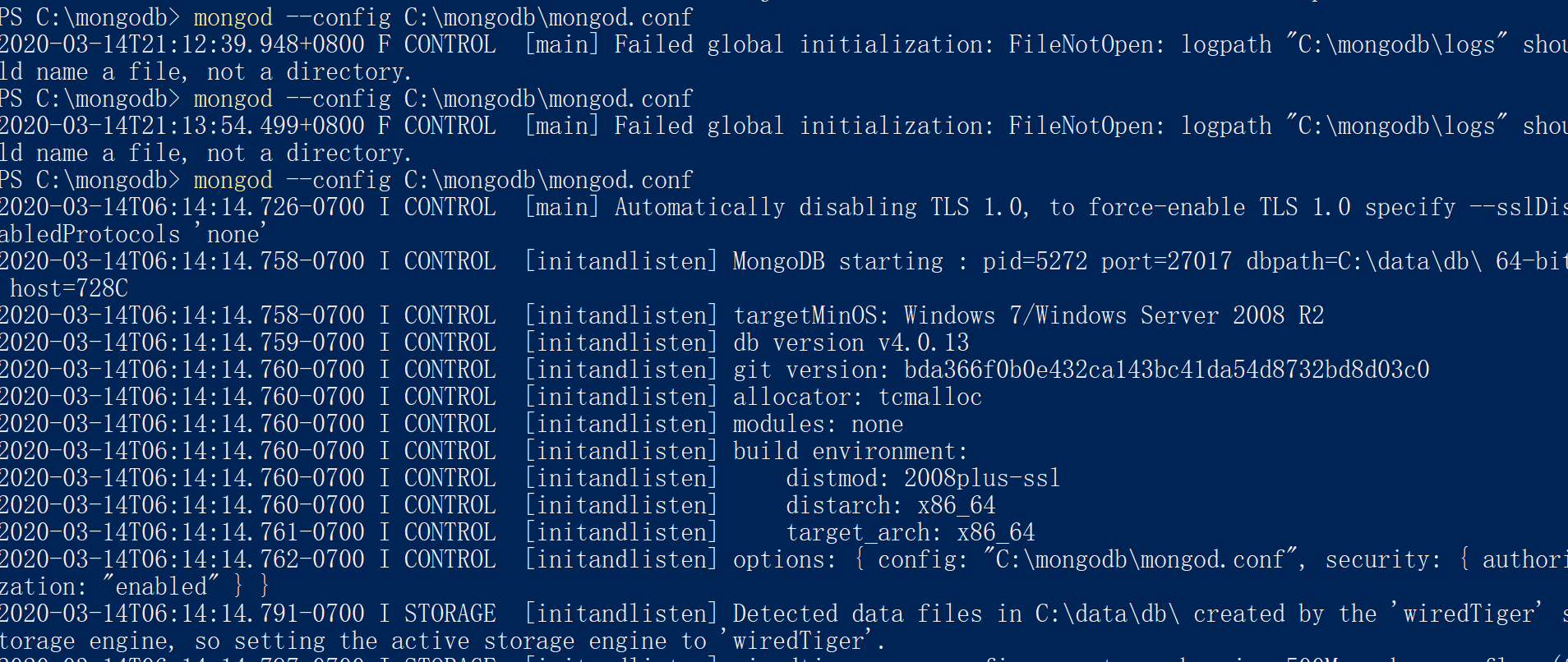Click the git version hash string
Screen dimensions: 1568x662
point(1166,370)
